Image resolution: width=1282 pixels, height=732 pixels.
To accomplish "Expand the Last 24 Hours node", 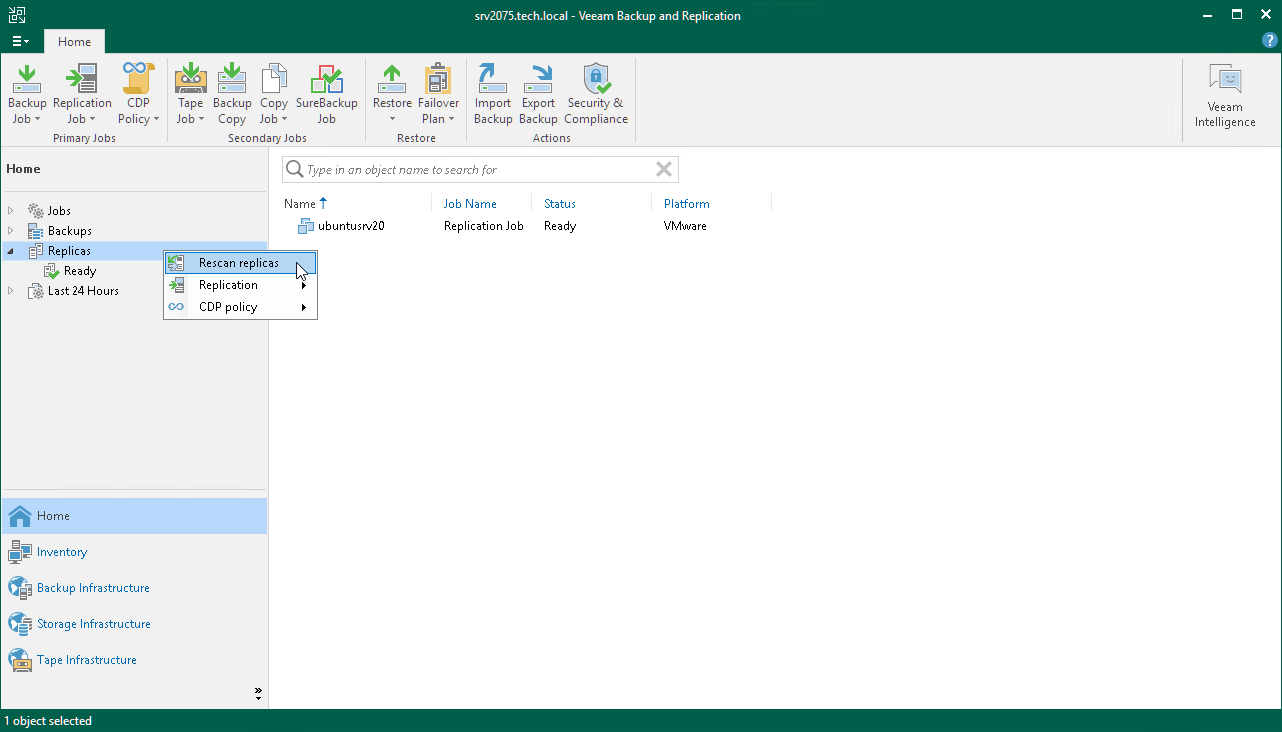I will [11, 291].
